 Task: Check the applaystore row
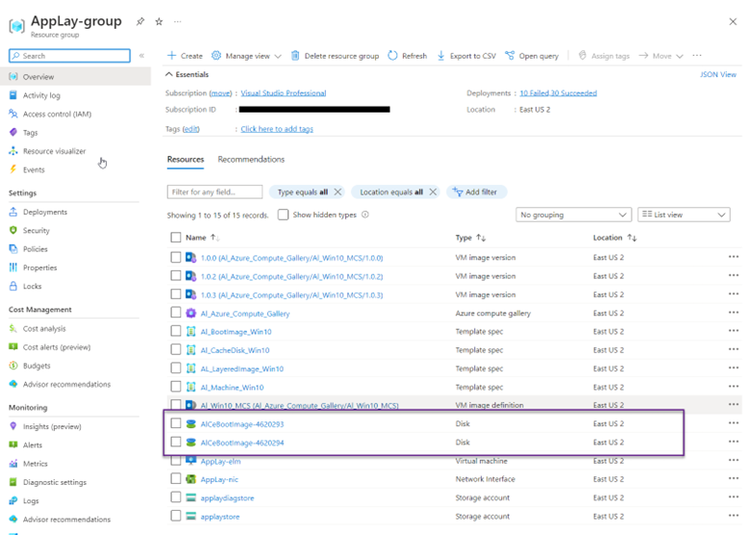coord(176,516)
